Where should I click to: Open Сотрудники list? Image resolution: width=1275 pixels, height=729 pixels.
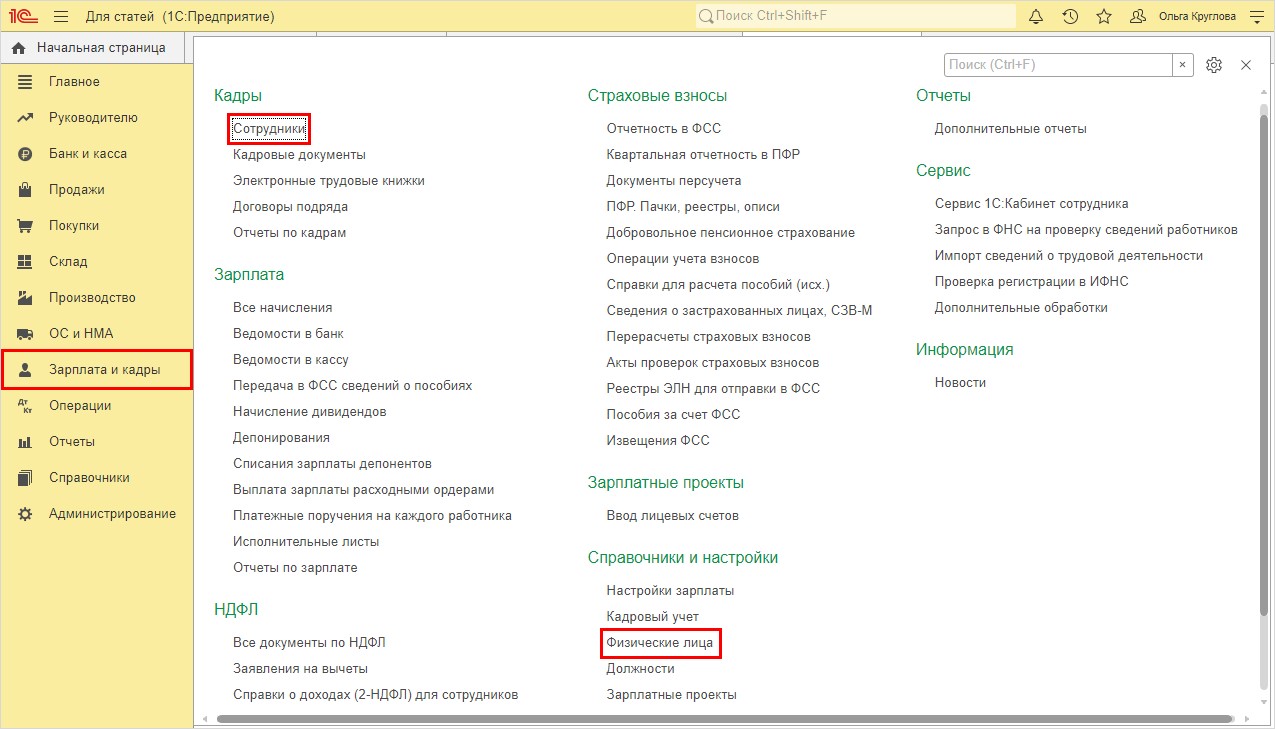point(269,129)
